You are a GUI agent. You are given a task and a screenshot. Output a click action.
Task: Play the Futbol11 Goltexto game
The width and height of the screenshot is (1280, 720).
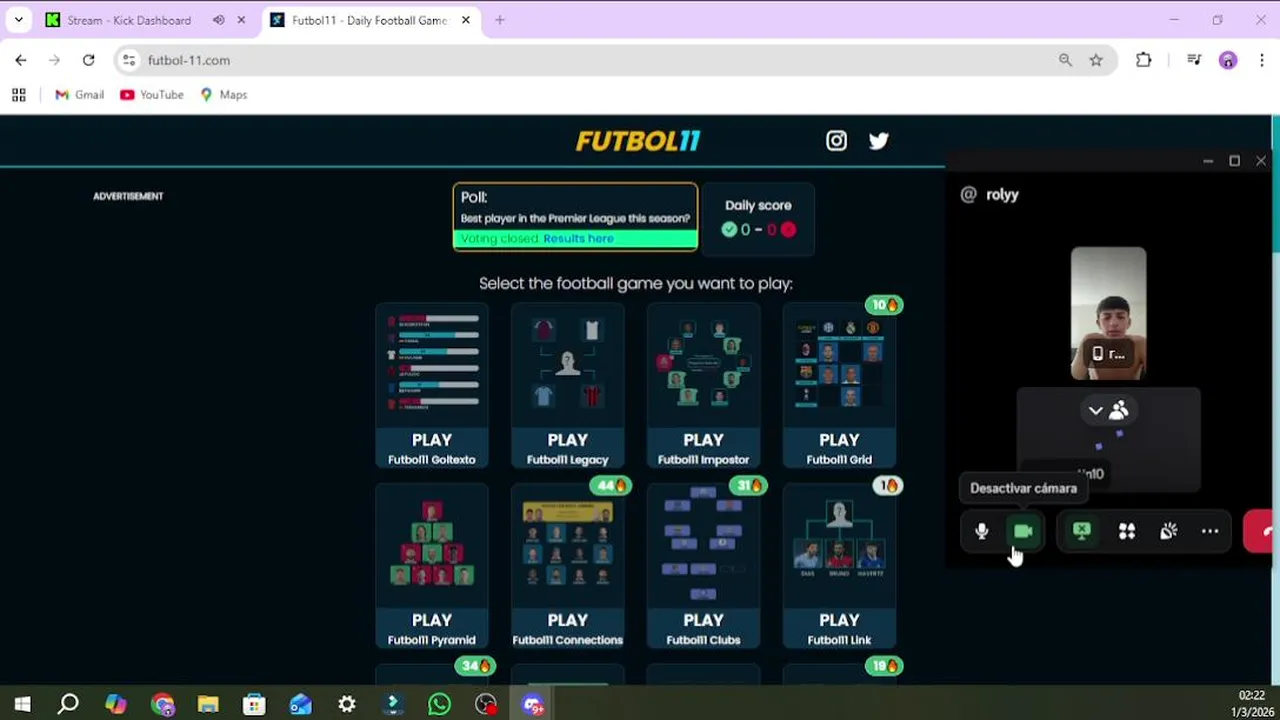tap(432, 386)
